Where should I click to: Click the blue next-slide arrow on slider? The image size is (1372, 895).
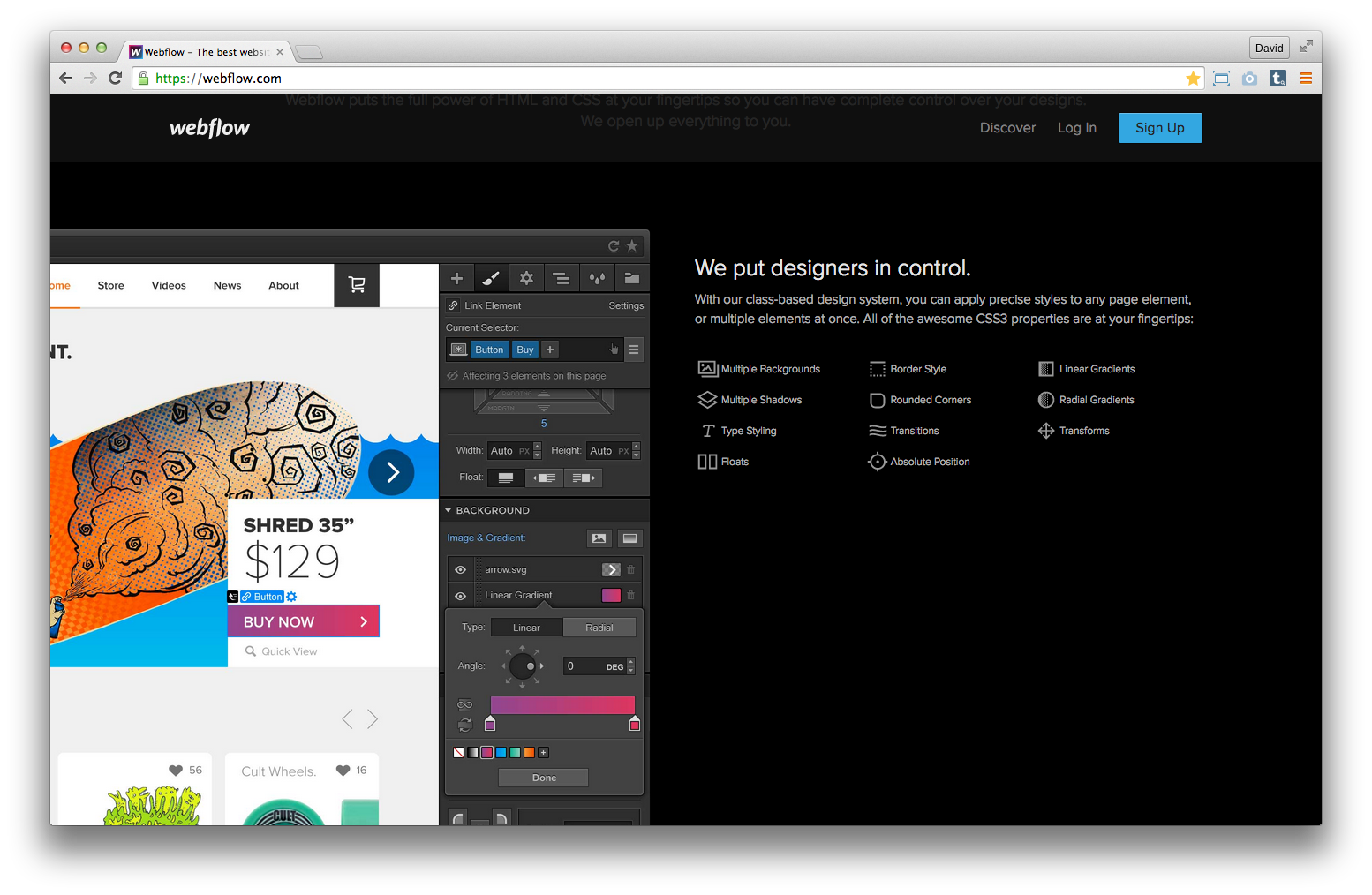[392, 472]
